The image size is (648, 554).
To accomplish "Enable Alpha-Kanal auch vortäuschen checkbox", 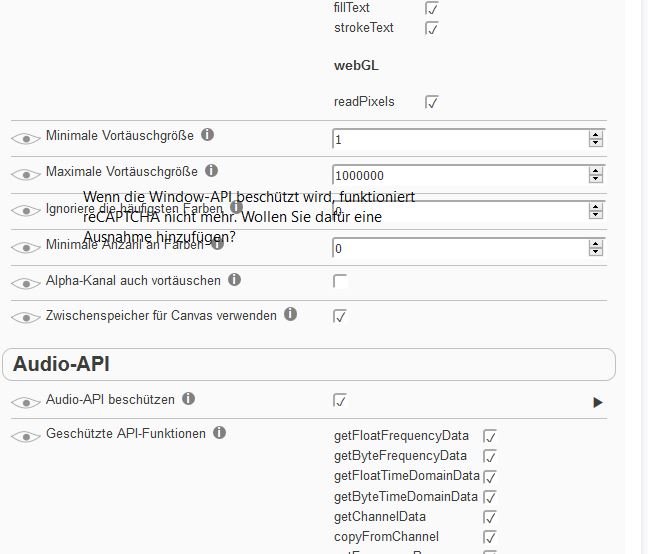I will [x=340, y=281].
